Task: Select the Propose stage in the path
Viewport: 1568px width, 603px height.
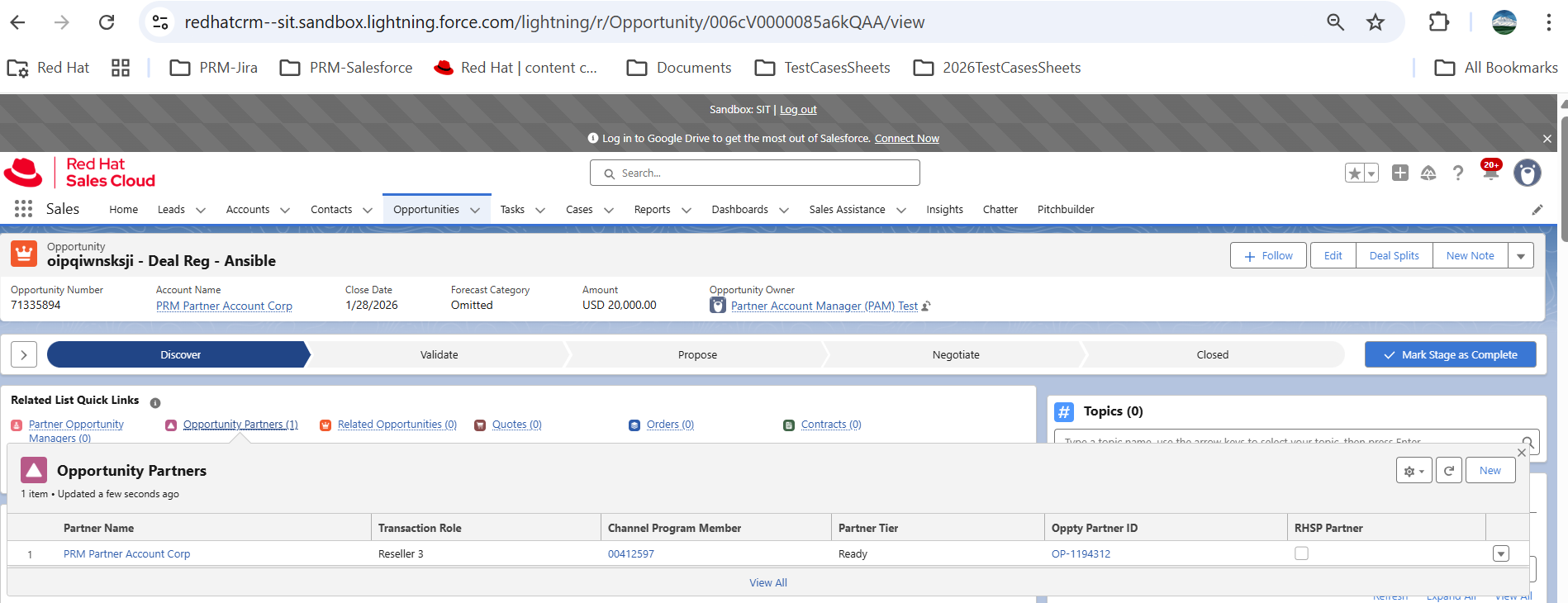Action: (697, 354)
